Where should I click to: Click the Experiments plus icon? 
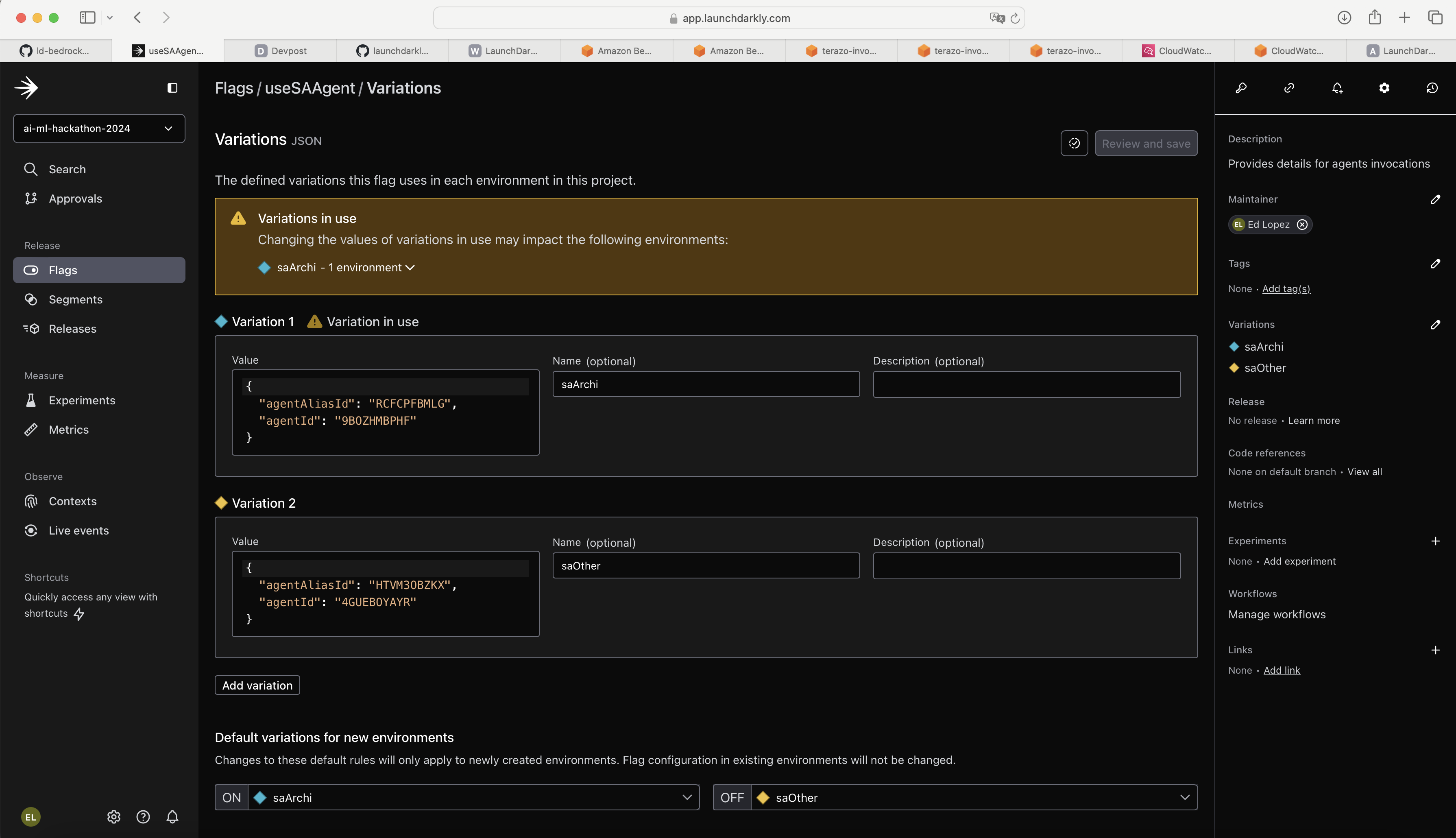point(1435,541)
